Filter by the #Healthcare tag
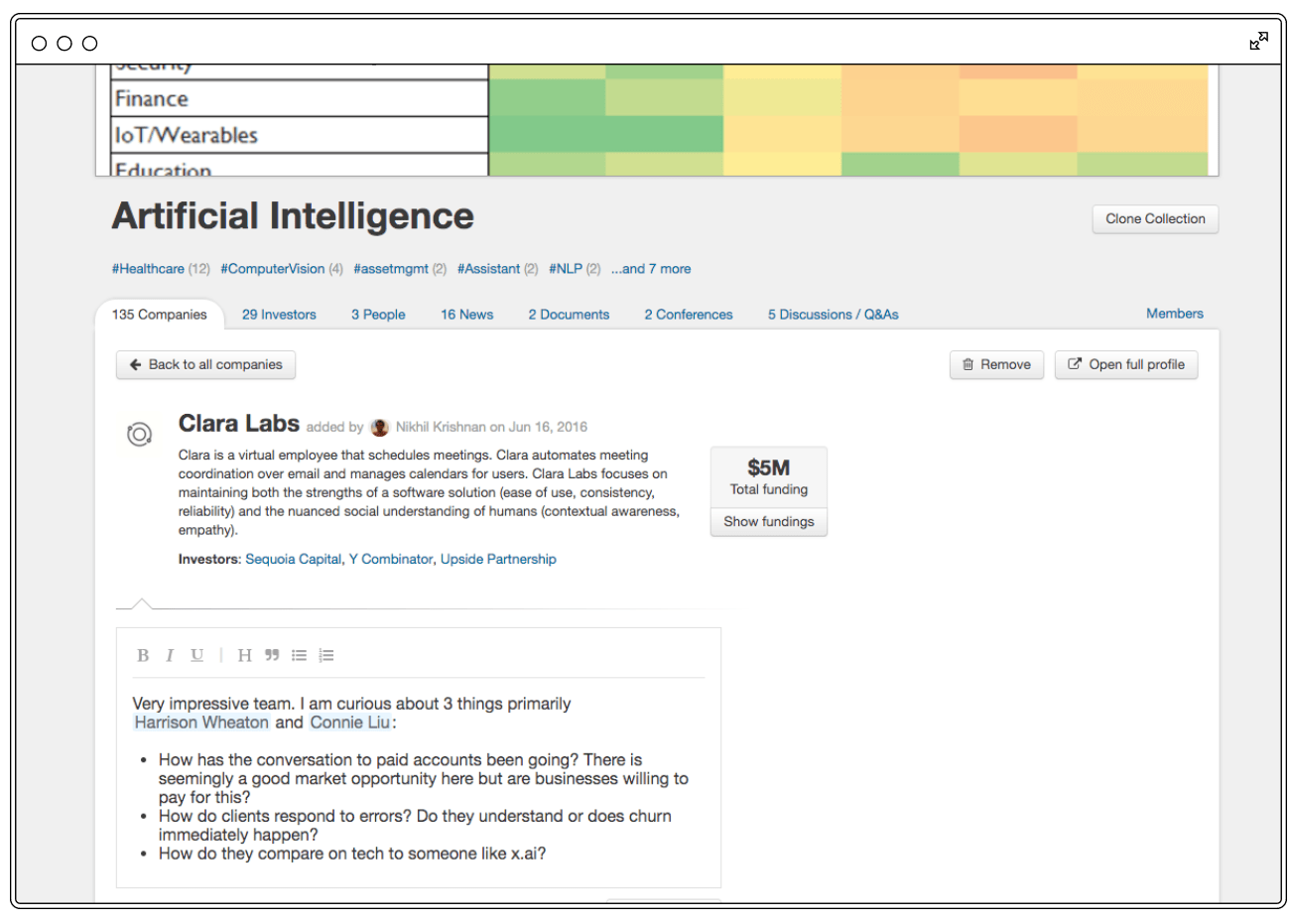The height and width of the screenshot is (924, 1290). click(x=148, y=269)
